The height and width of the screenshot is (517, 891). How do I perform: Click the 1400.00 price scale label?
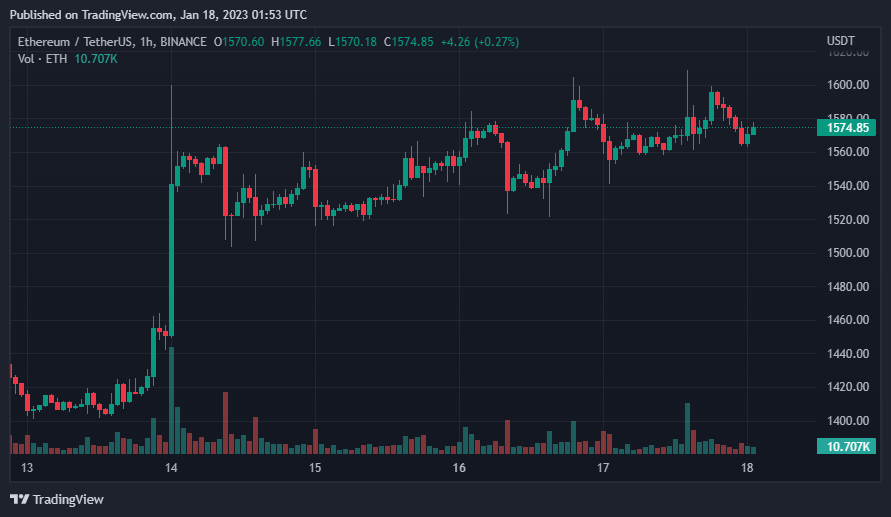(848, 421)
